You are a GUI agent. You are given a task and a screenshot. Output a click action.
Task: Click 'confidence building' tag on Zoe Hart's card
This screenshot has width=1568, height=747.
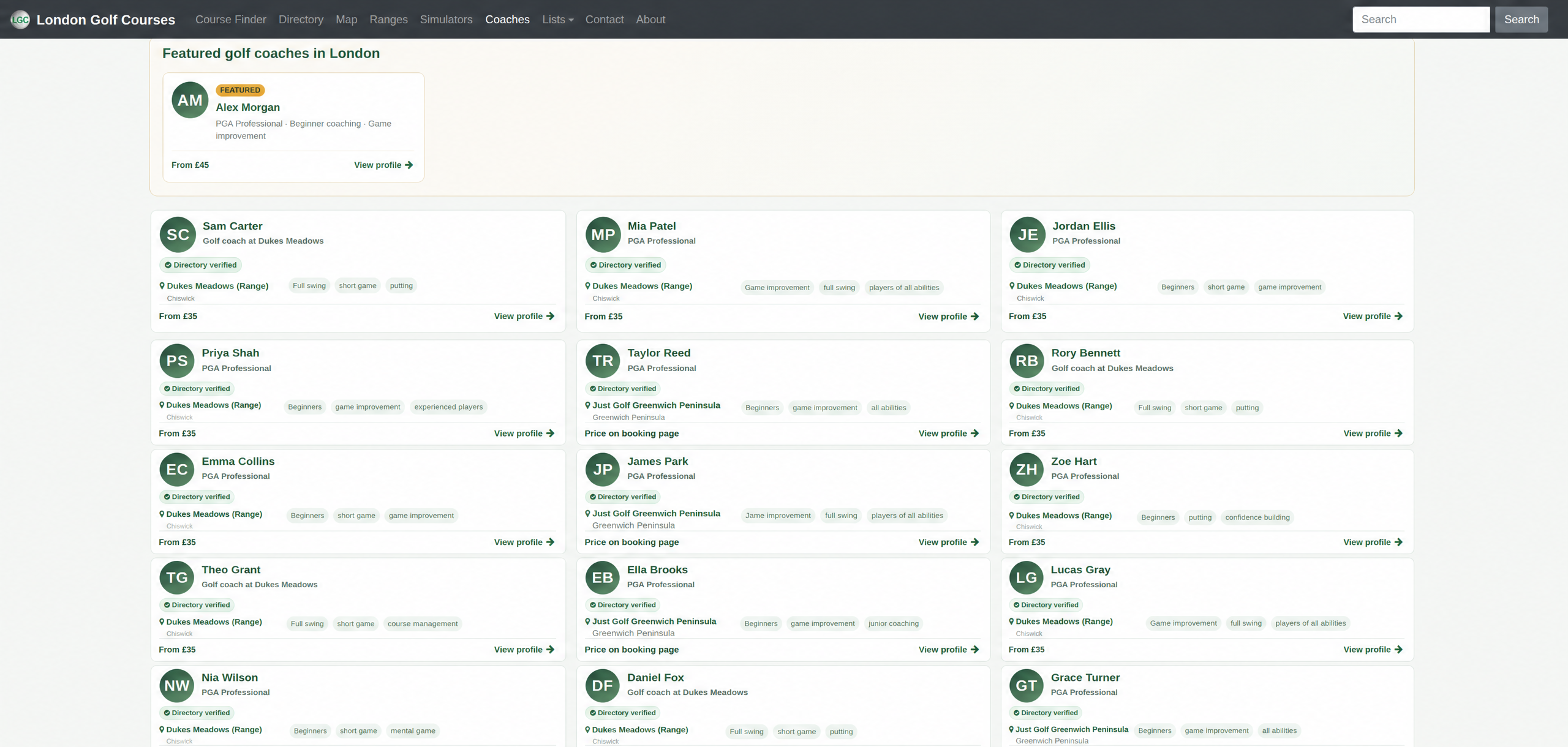[1257, 517]
